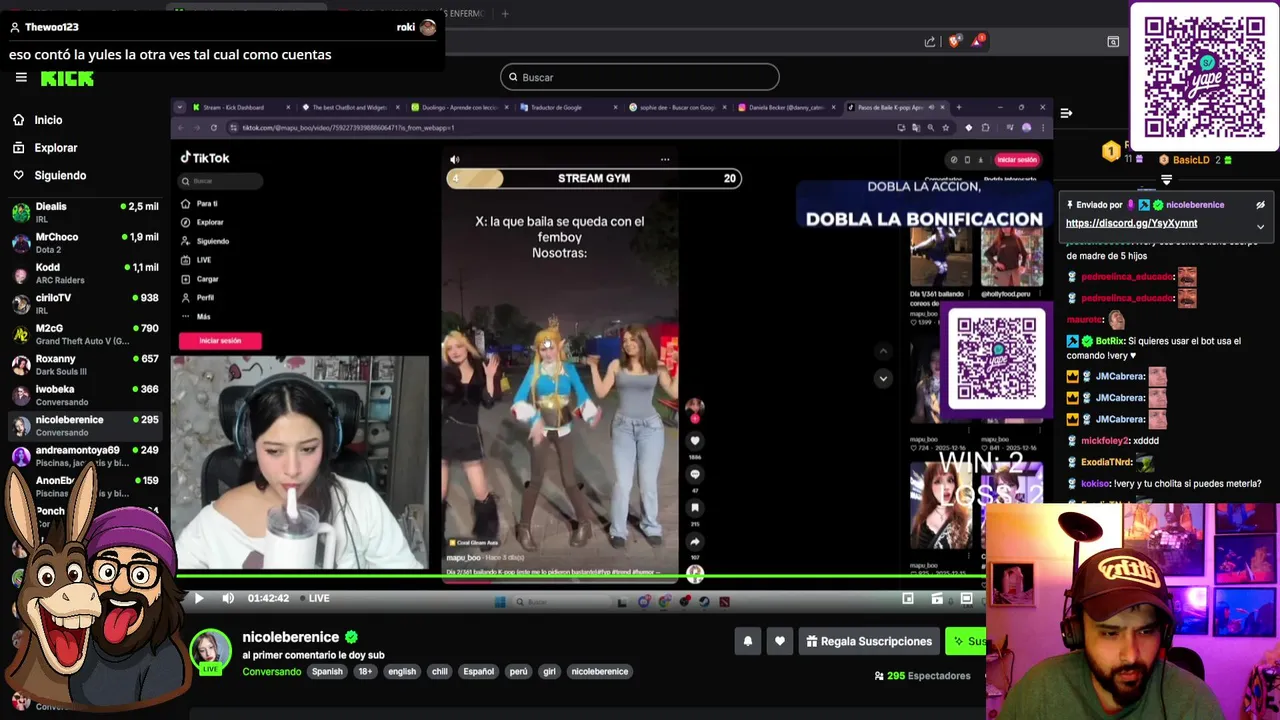Toggle theater mode on the Kick player
1280x720 pixels.
coord(937,598)
